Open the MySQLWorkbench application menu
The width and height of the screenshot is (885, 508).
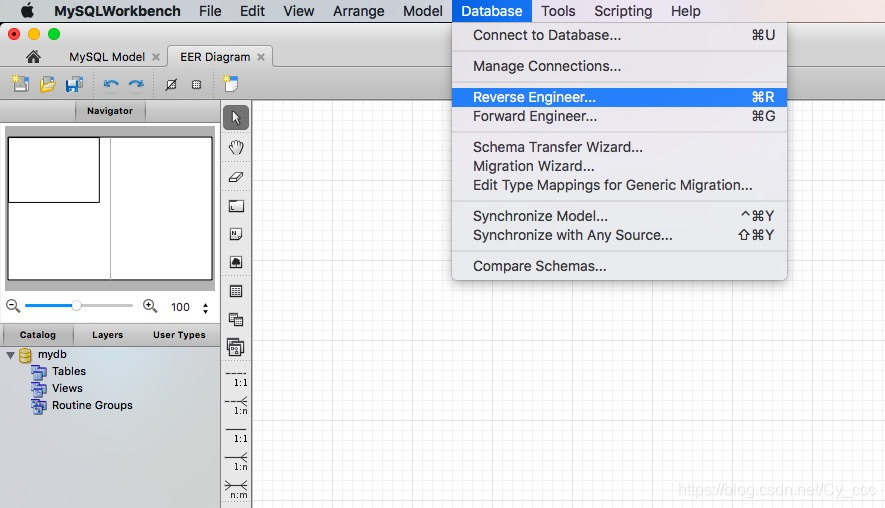click(x=117, y=11)
